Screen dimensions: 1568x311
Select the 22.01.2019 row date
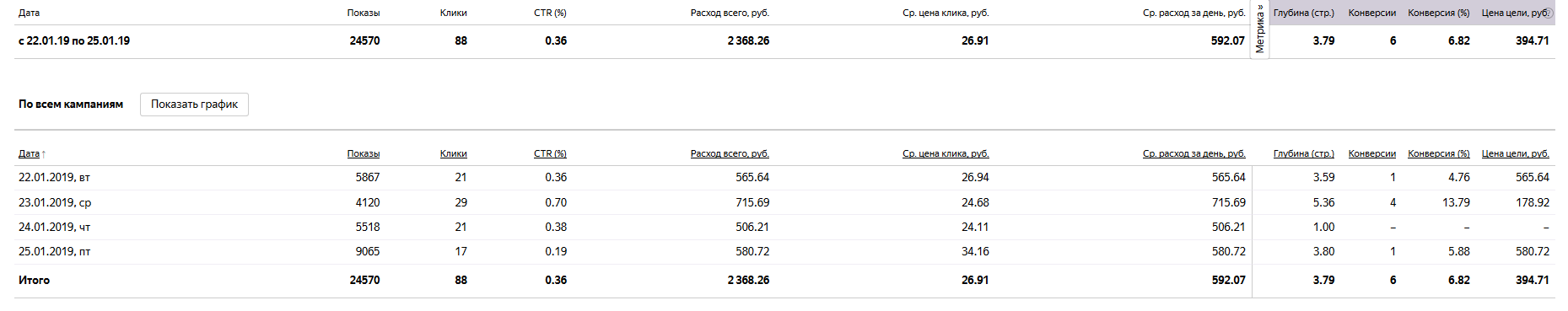[54, 178]
